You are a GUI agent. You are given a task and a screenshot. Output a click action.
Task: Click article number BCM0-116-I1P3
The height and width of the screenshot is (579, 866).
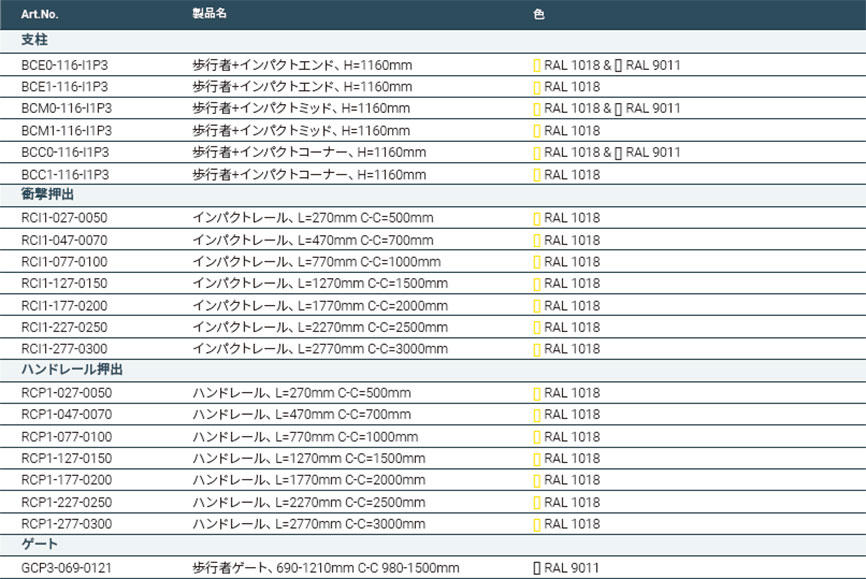tap(66, 108)
